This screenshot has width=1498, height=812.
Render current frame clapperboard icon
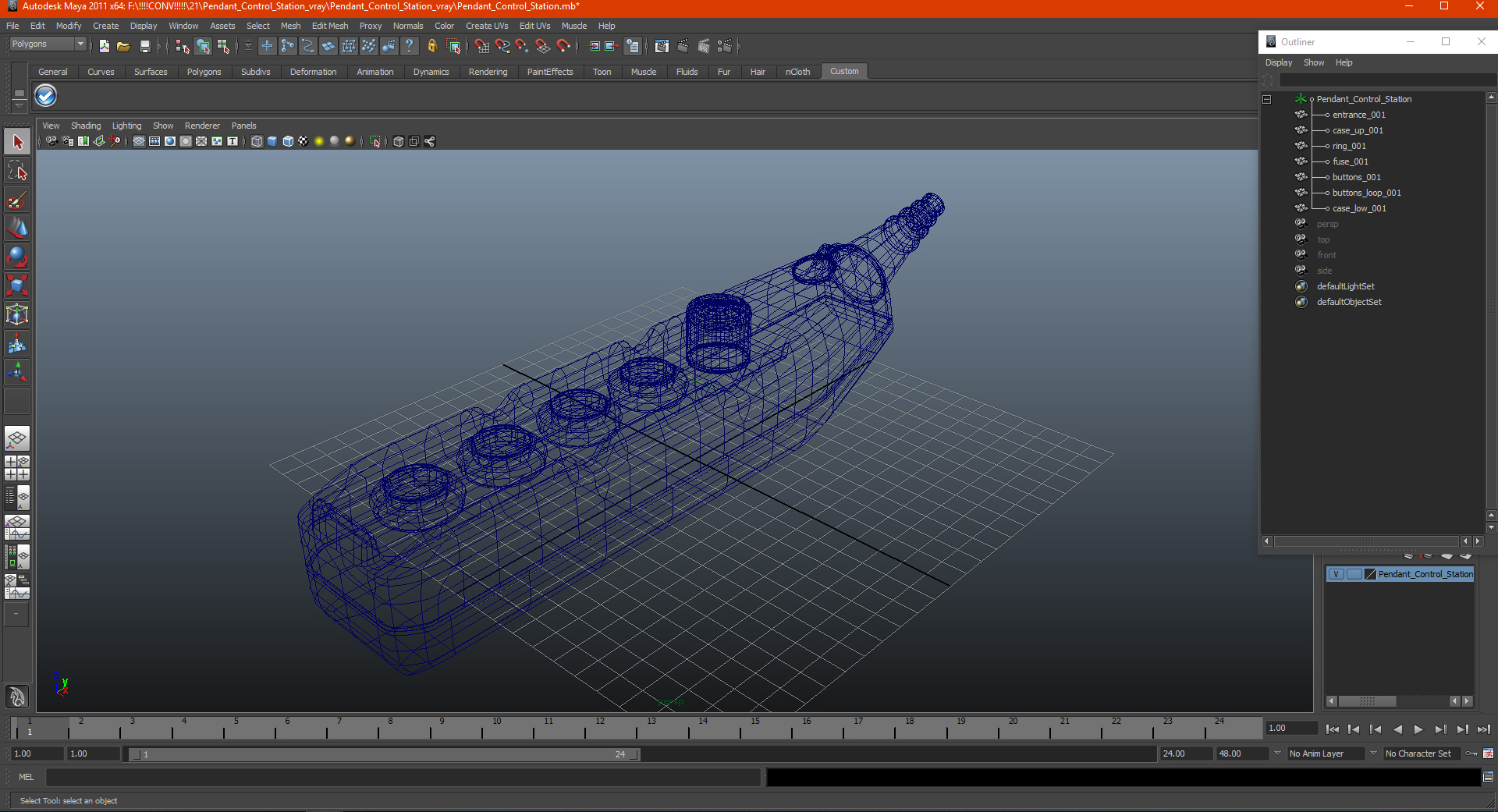point(683,46)
